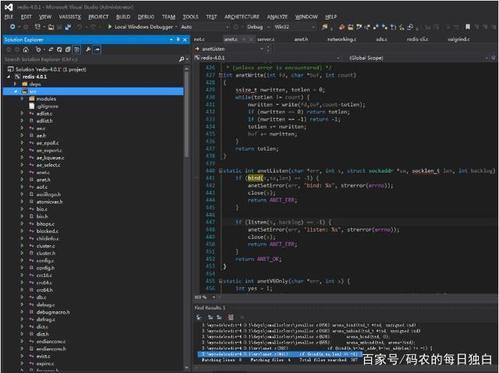Click the Save All toolbar icon
The image size is (499, 373).
[x=68, y=27]
